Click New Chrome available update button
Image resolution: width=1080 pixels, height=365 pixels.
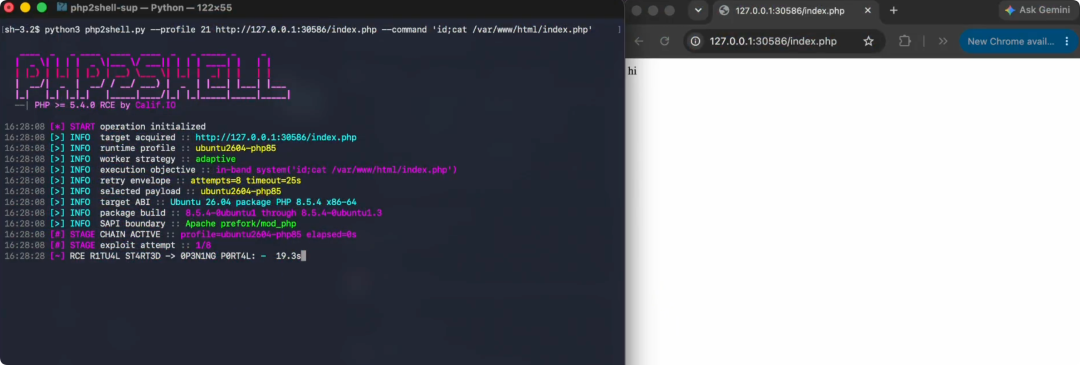[x=1010, y=41]
